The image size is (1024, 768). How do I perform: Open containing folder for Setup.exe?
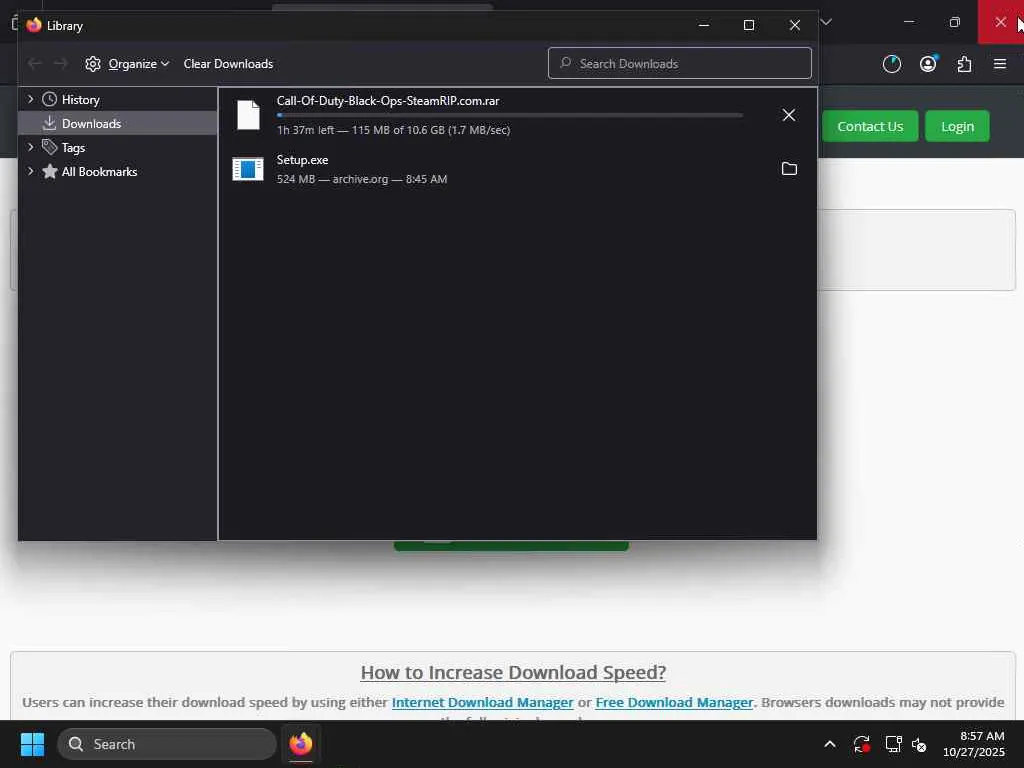(789, 168)
